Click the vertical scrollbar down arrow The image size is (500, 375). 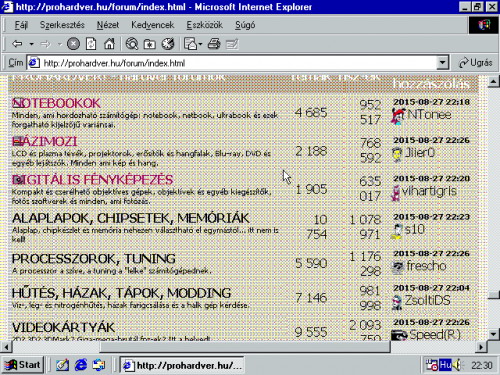pyautogui.click(x=493, y=334)
